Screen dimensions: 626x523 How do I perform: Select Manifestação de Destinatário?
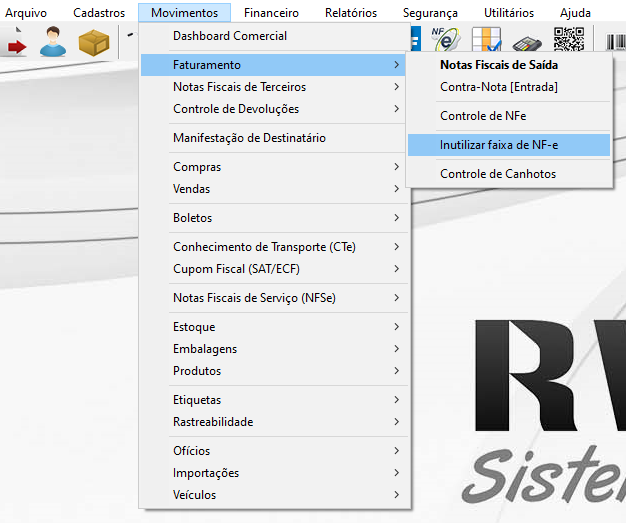[x=275, y=138]
